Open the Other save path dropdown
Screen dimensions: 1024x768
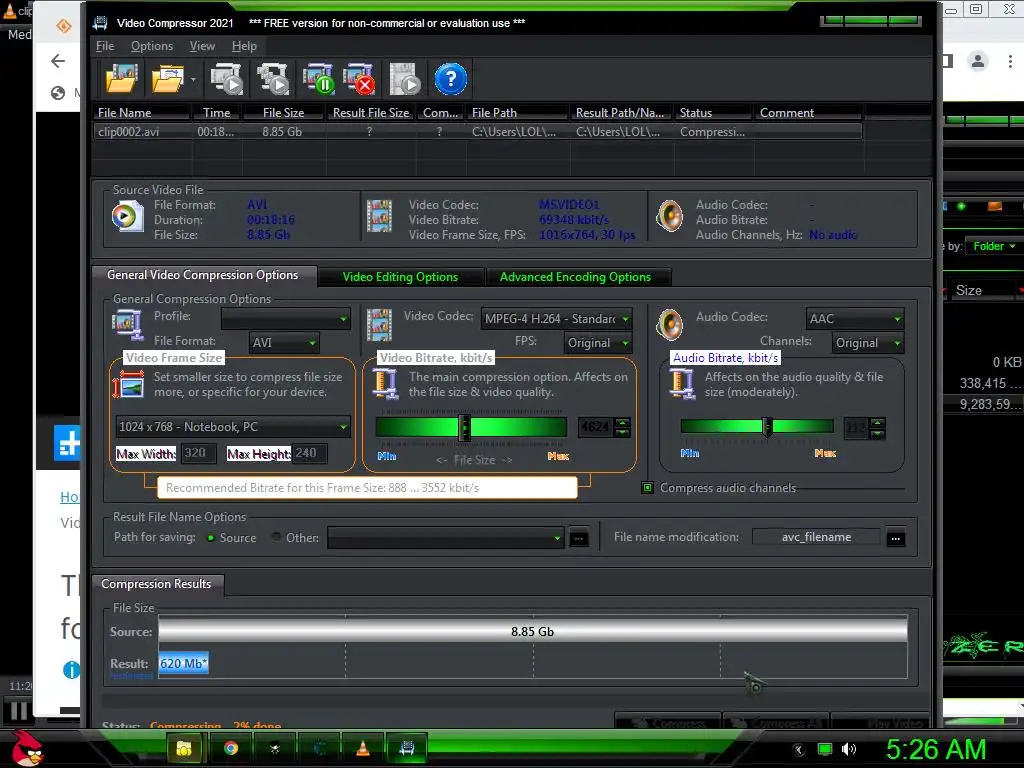click(x=445, y=538)
